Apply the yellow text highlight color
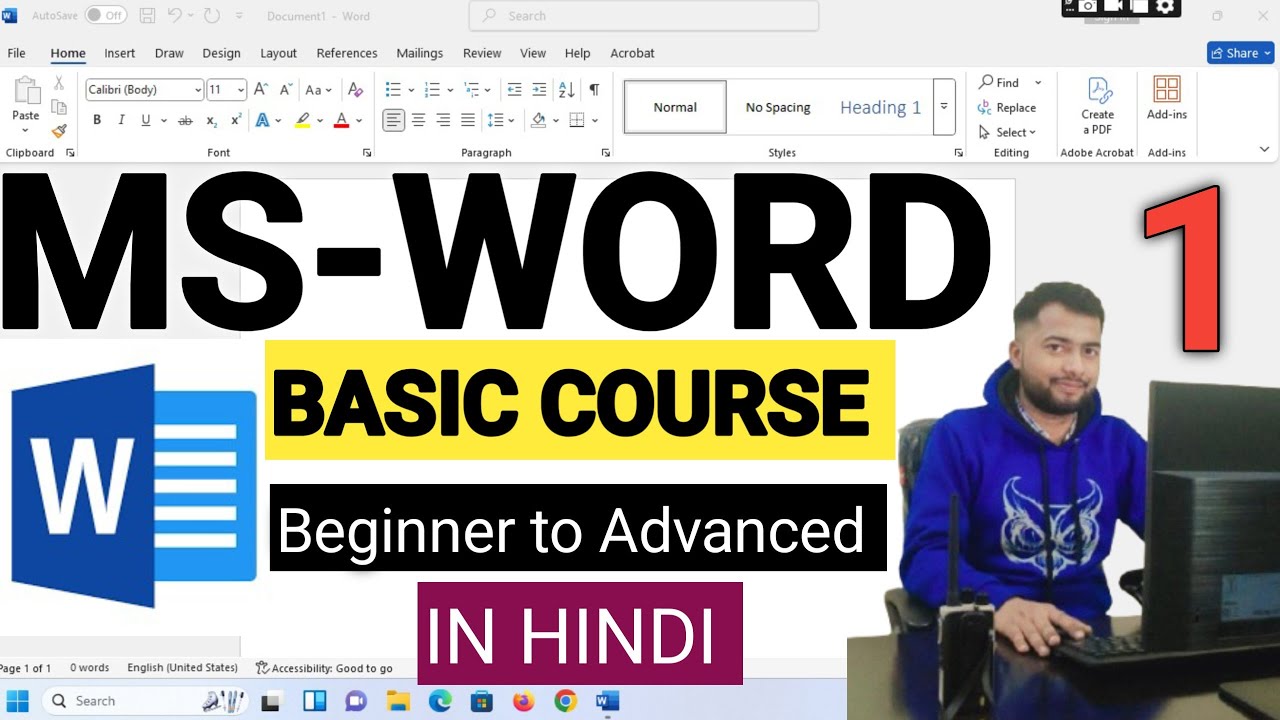1280x720 pixels. click(303, 120)
